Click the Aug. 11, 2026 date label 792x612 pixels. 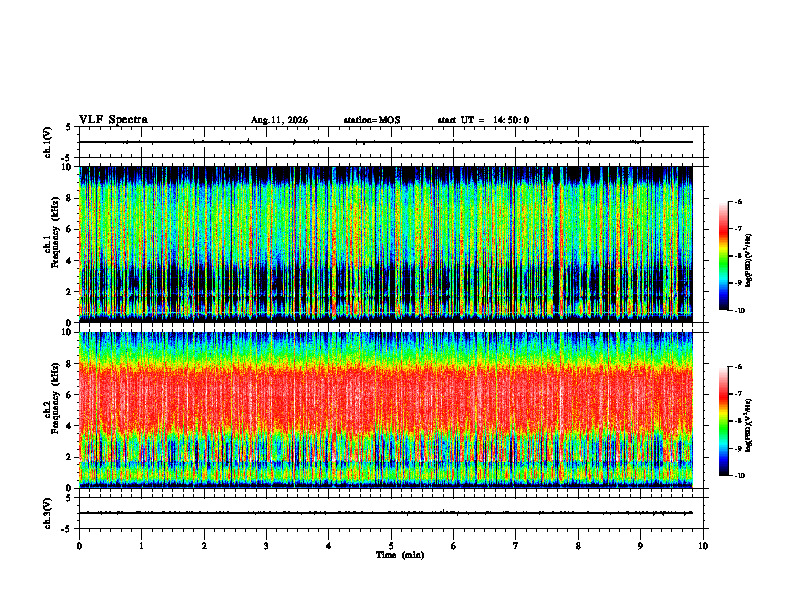click(279, 120)
